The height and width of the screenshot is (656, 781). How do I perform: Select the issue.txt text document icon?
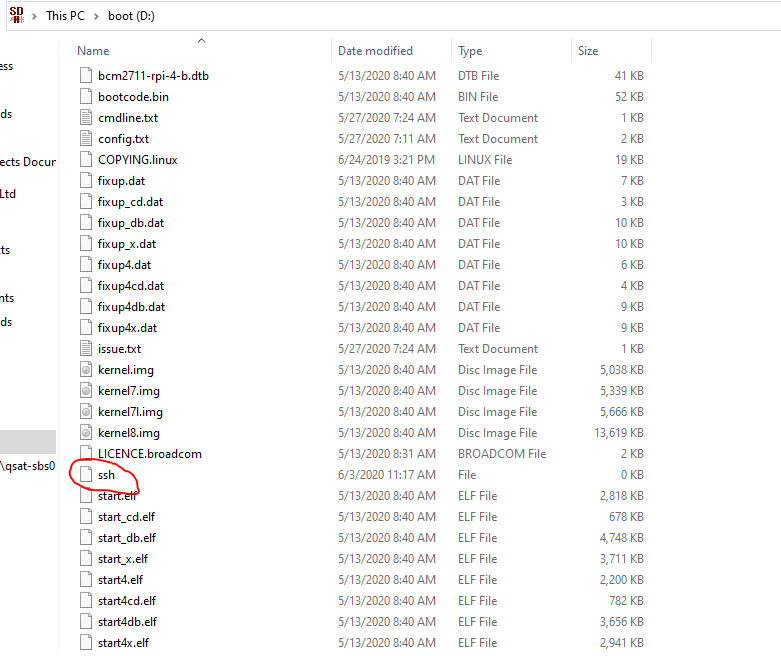point(86,349)
